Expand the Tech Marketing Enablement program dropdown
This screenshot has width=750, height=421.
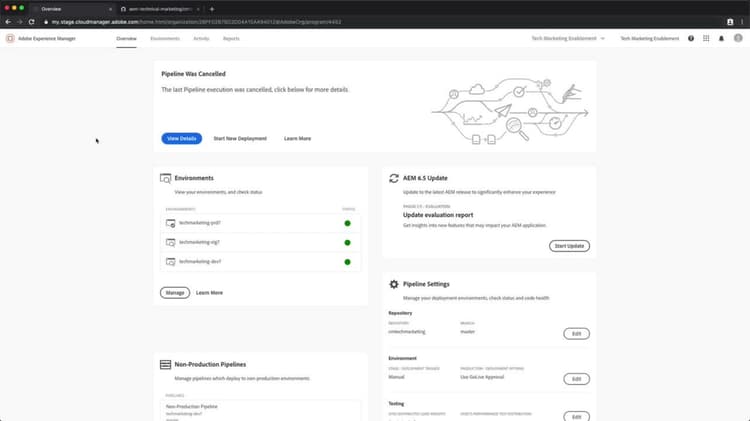tap(568, 38)
